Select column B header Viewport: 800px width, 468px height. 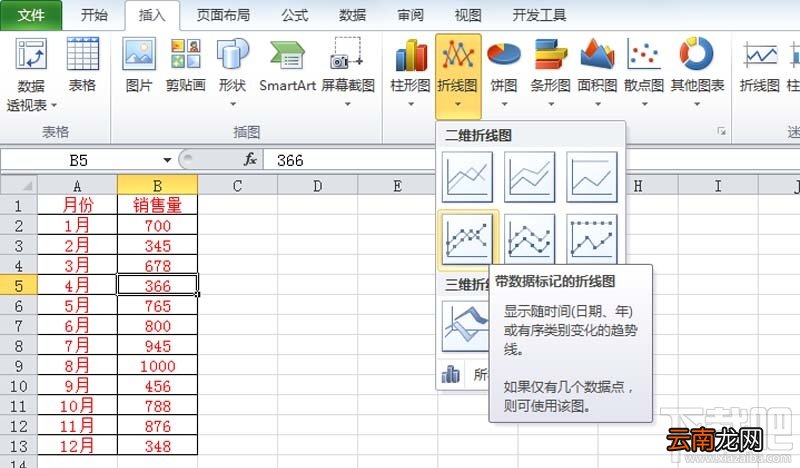158,185
